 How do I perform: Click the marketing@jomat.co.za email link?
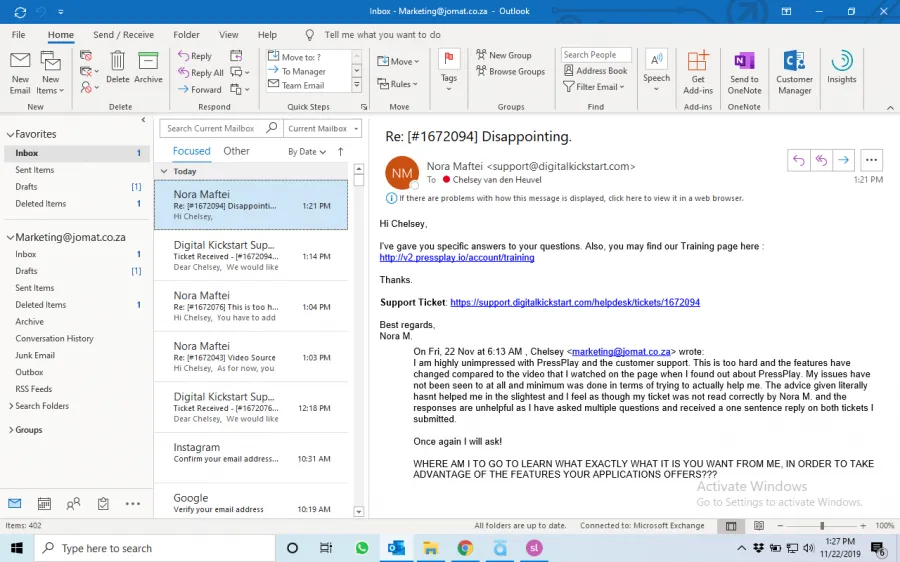(621, 351)
